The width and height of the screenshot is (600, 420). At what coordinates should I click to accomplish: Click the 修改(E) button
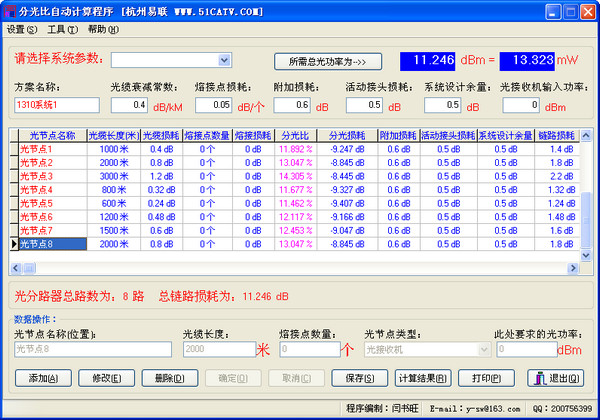106,378
